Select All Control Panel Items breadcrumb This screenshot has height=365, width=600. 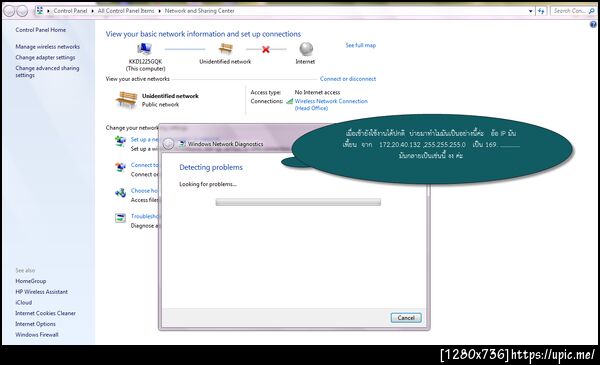pos(126,11)
